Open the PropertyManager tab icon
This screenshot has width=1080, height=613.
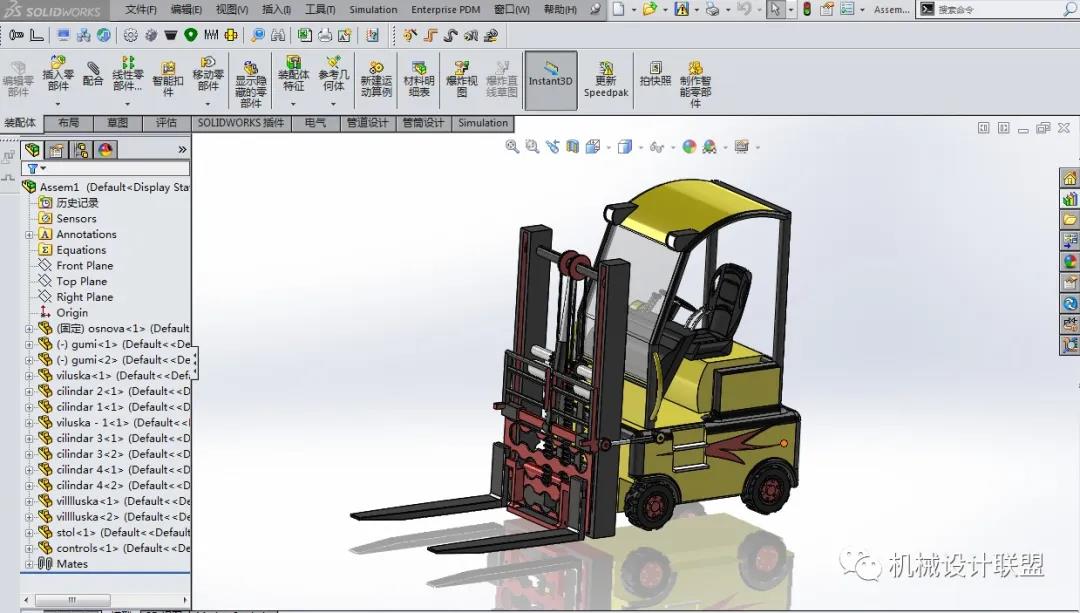click(56, 149)
